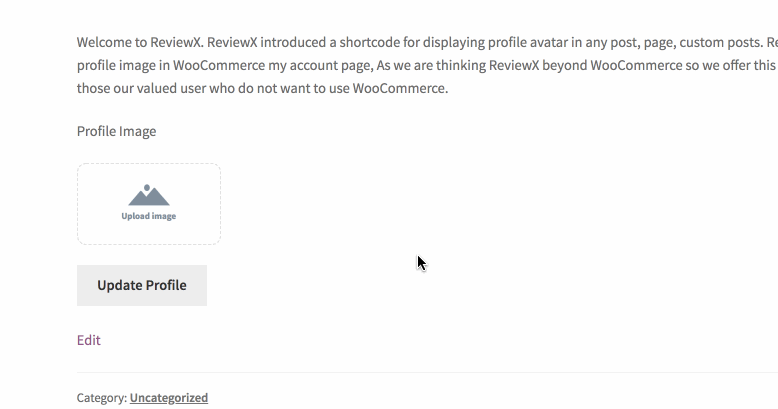Click the "Category:" label text
The image size is (778, 409).
pyautogui.click(x=101, y=398)
